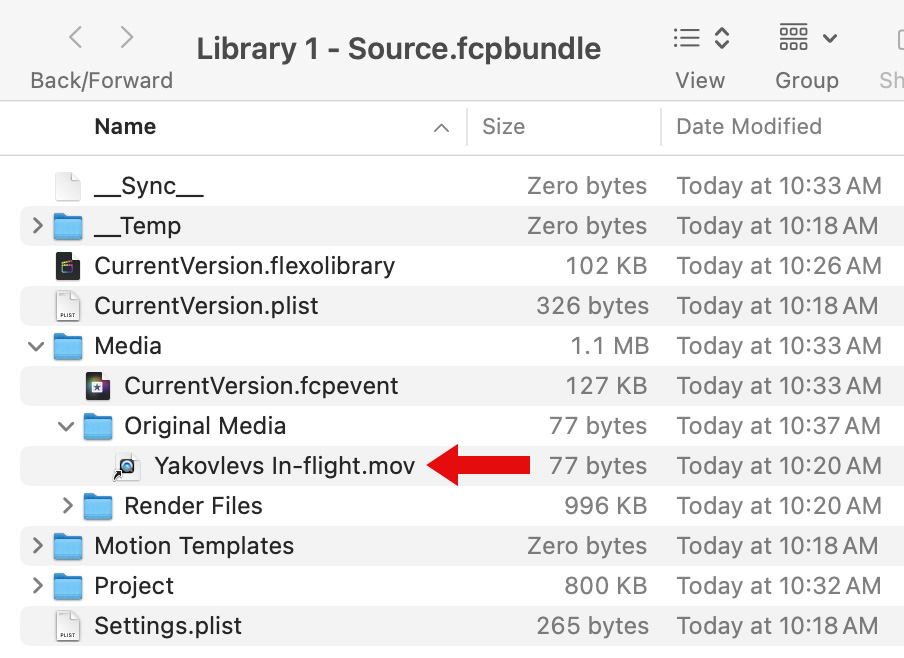Go forward to next folder
Screen dimensions: 904x658
(127, 39)
